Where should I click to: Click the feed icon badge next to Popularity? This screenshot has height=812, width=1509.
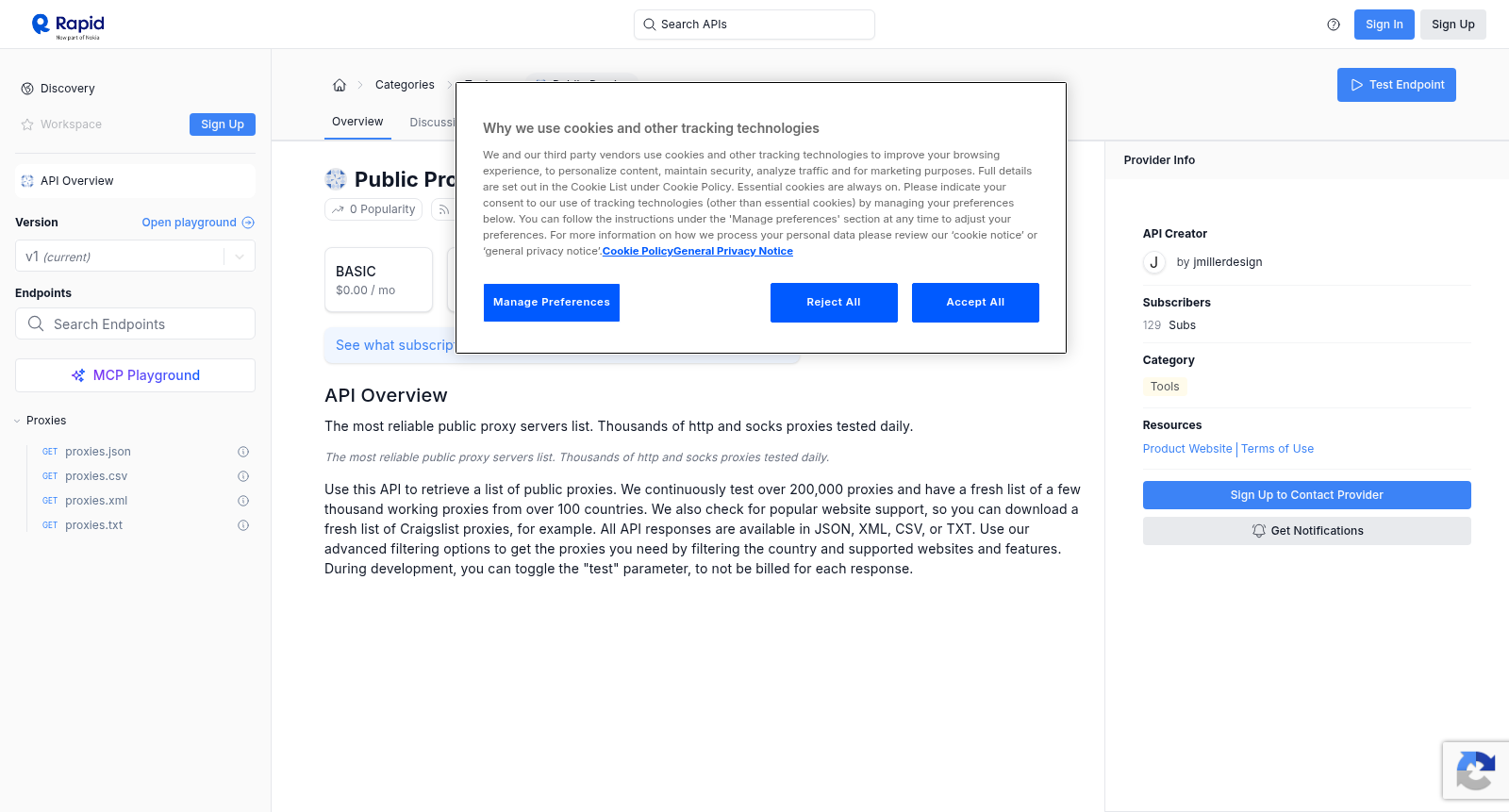click(x=443, y=209)
